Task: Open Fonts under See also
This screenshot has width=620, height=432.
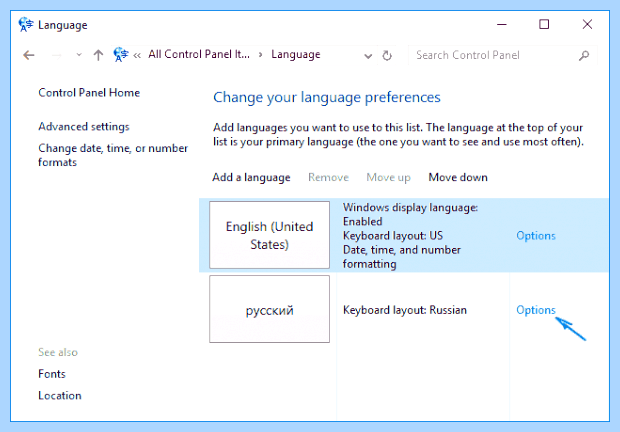Action: (52, 374)
